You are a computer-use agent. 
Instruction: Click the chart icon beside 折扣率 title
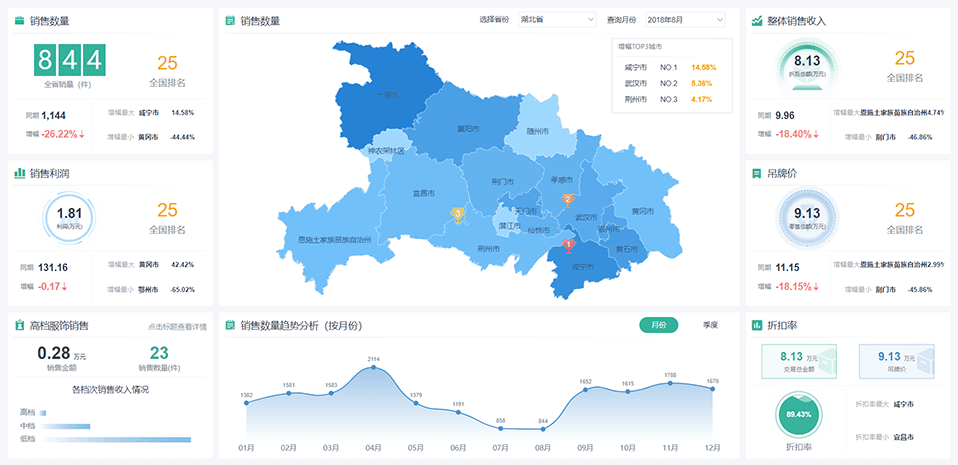pyautogui.click(x=757, y=326)
